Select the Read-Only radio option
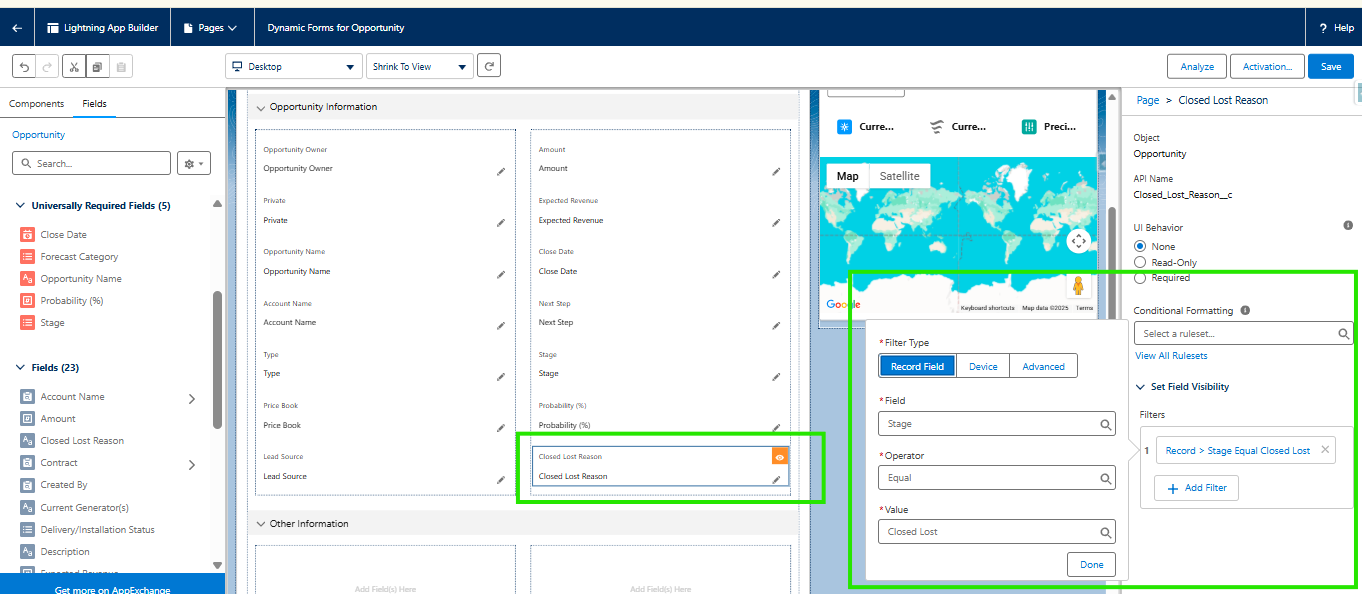This screenshot has width=1362, height=594. tap(1140, 262)
